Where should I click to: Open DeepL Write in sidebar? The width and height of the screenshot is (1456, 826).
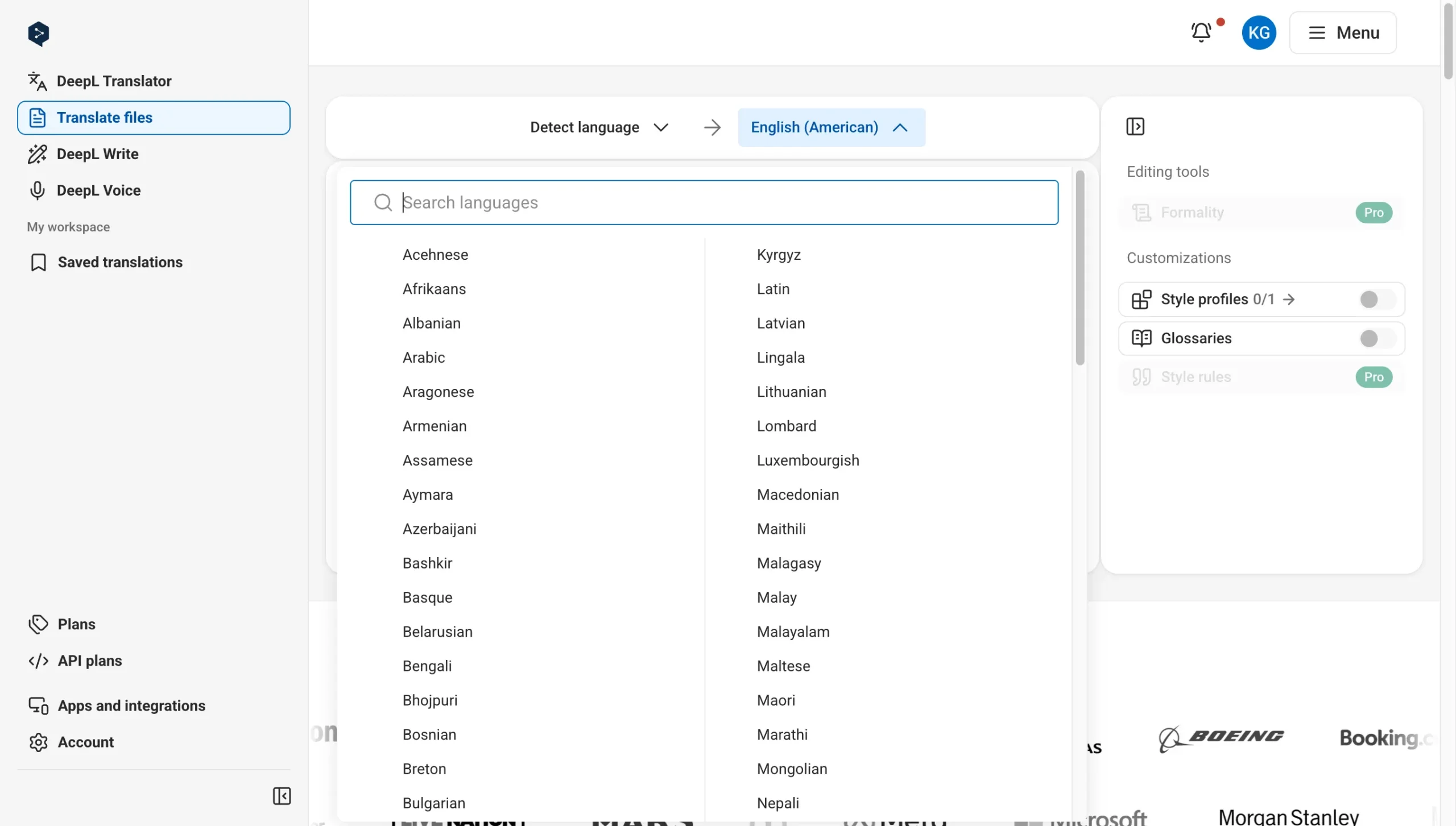point(154,154)
